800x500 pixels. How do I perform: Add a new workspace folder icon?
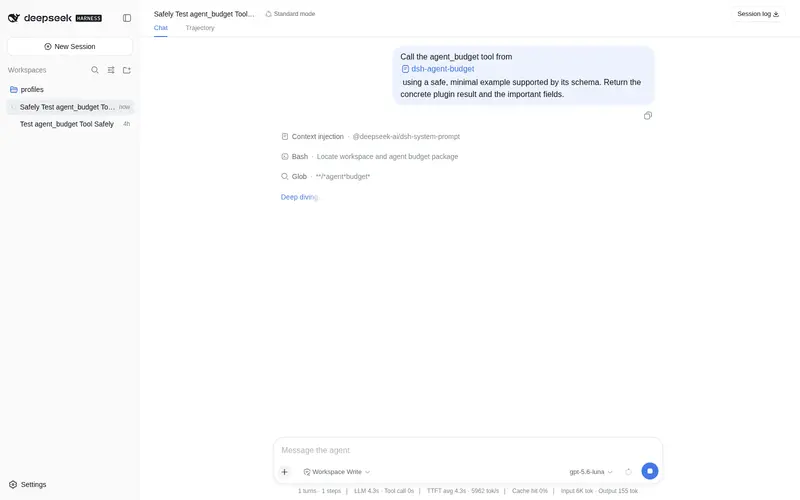pos(127,70)
